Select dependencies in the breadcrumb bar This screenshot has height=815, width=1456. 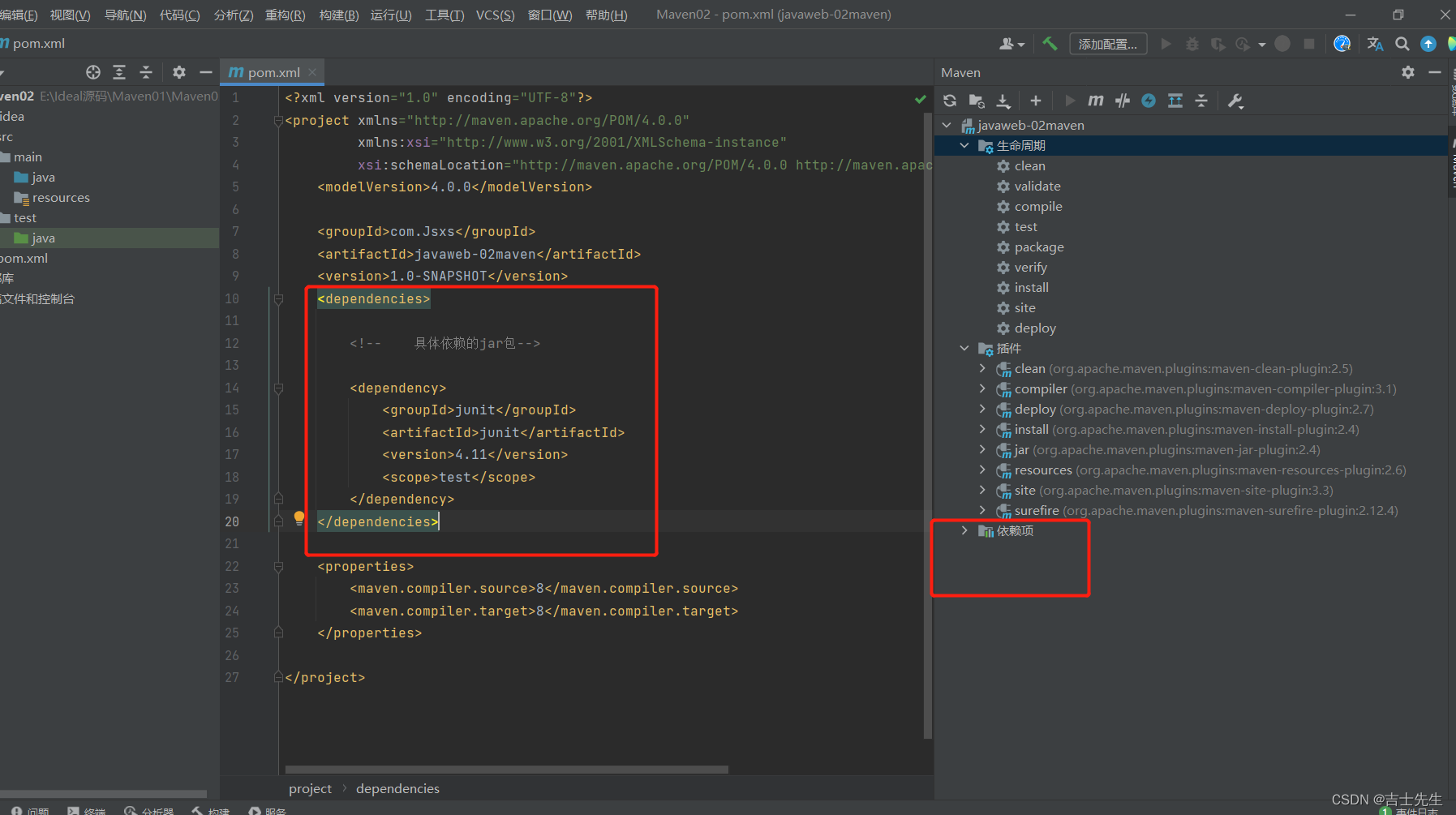point(397,788)
